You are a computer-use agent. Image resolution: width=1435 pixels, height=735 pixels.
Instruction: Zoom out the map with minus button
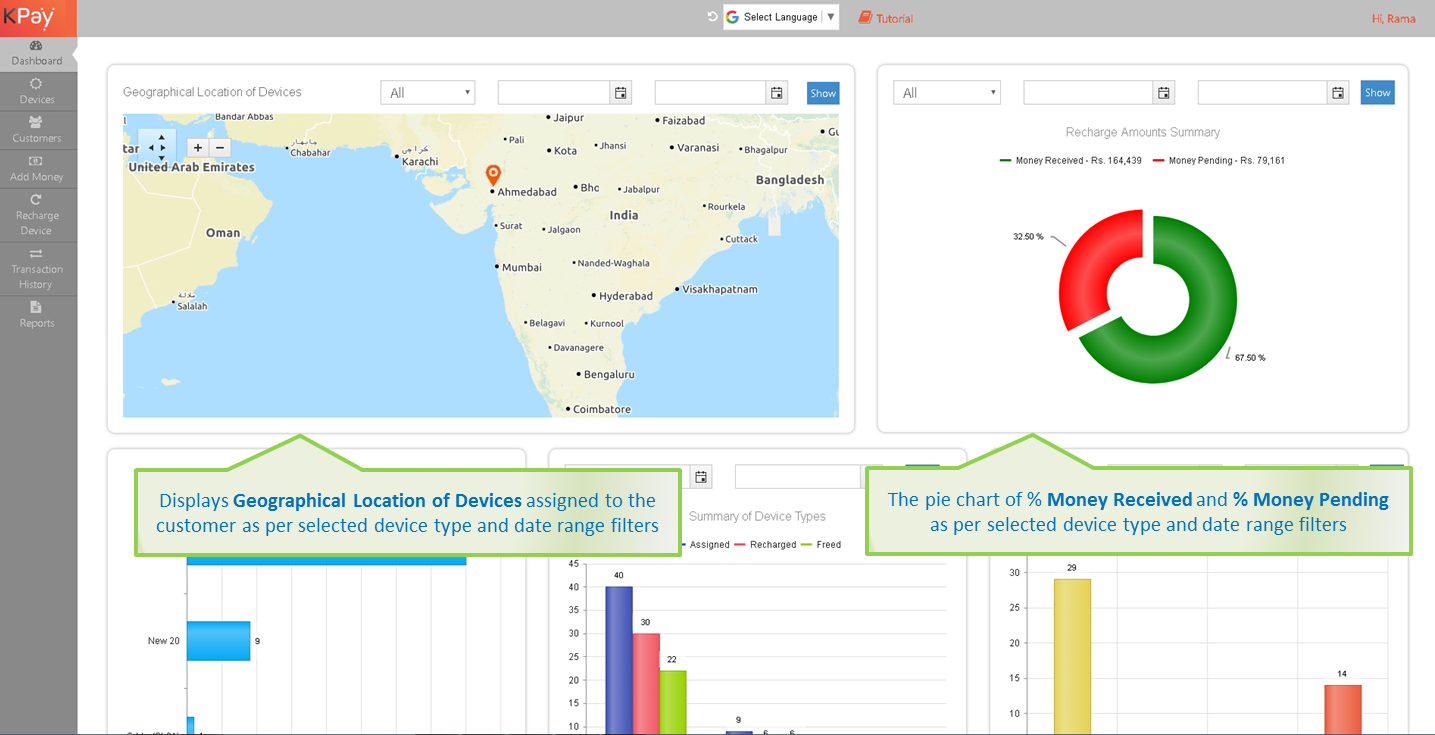point(221,148)
